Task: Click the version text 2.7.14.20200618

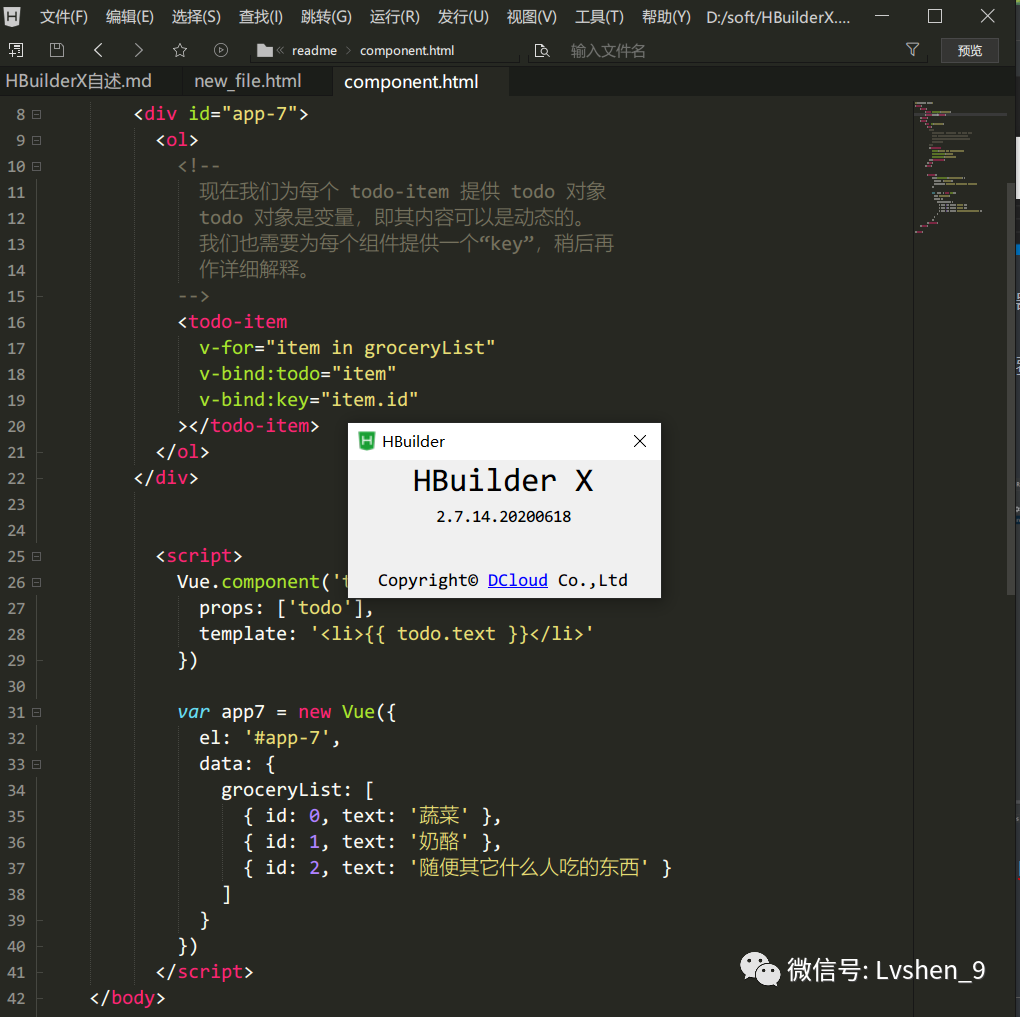Action: (x=503, y=517)
